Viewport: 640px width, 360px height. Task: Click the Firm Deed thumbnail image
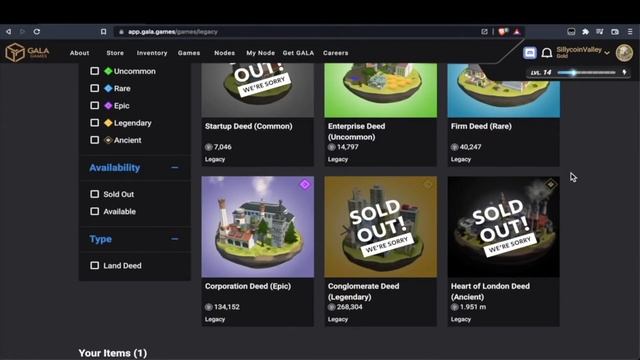click(x=504, y=90)
